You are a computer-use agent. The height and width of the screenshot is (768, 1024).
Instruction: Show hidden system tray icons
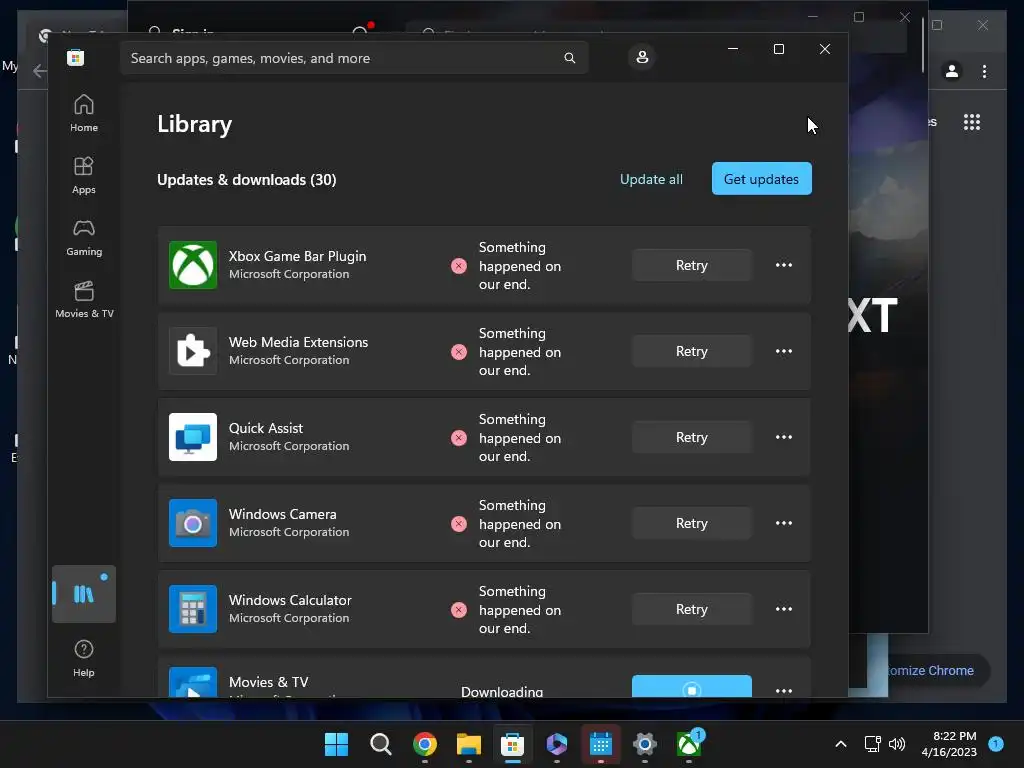coord(841,744)
